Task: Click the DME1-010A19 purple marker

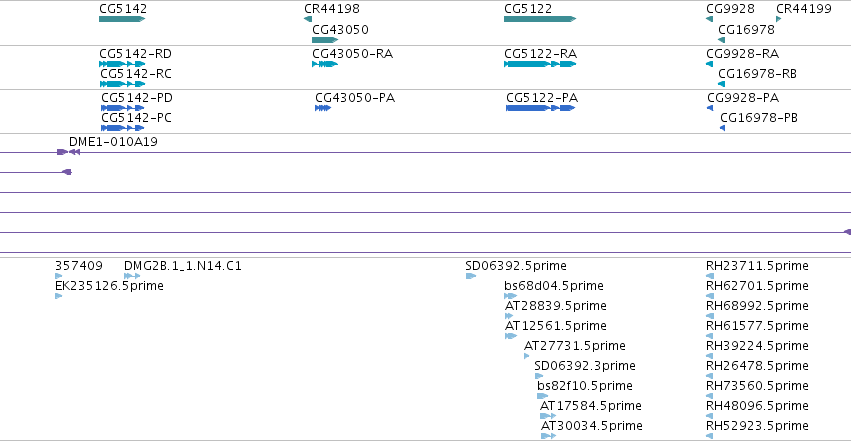Action: coord(69,152)
